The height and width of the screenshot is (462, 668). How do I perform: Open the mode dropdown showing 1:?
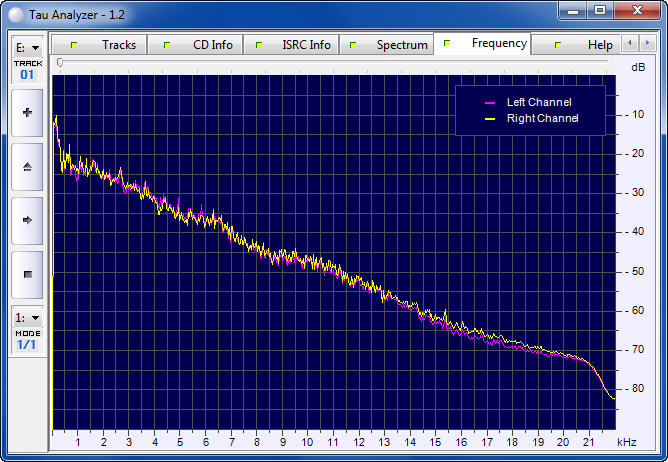coord(27,317)
